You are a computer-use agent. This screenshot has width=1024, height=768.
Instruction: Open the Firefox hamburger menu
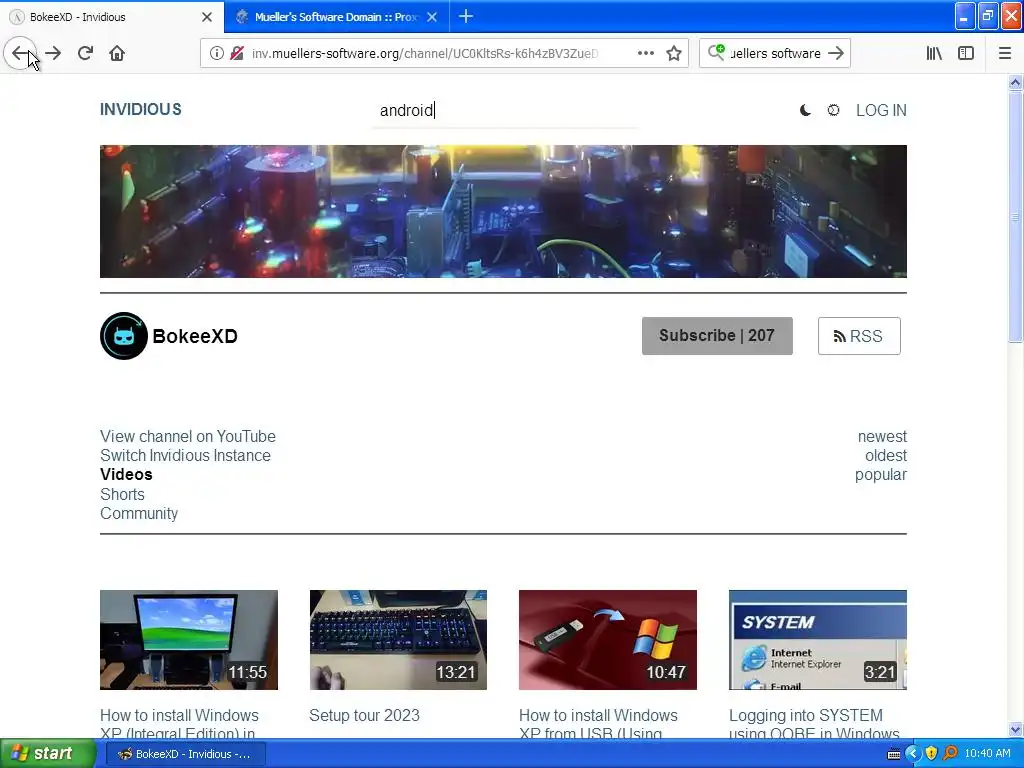click(1005, 53)
